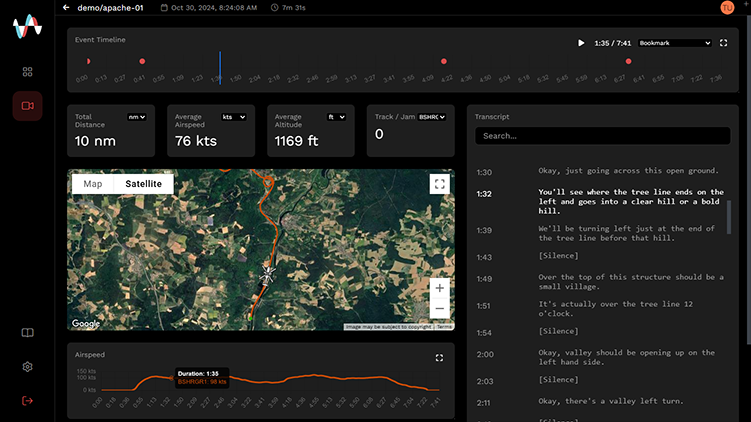751x422 pixels.
Task: Change Average Airspeed unit dropdown (kts)
Action: point(234,117)
